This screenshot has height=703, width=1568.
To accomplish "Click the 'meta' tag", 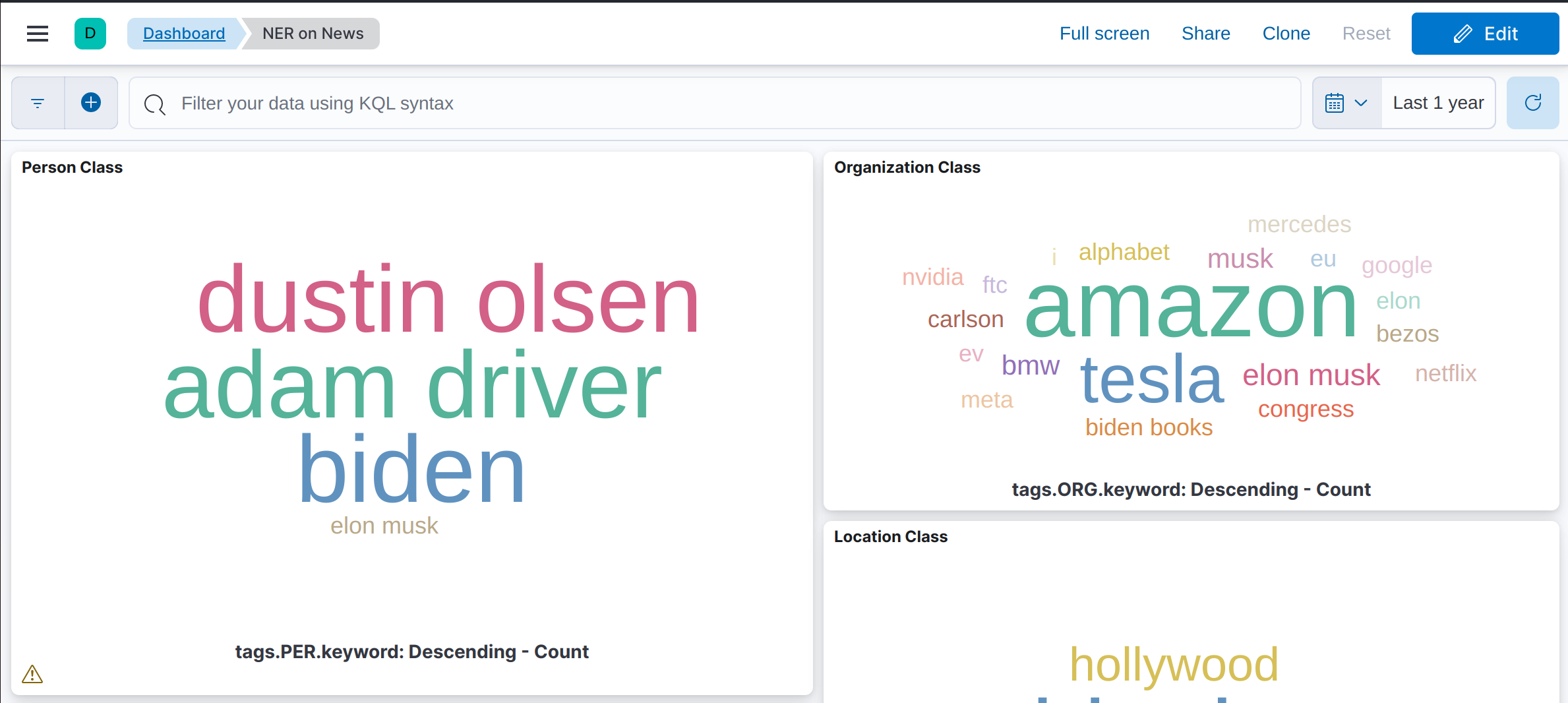I will click(x=986, y=400).
